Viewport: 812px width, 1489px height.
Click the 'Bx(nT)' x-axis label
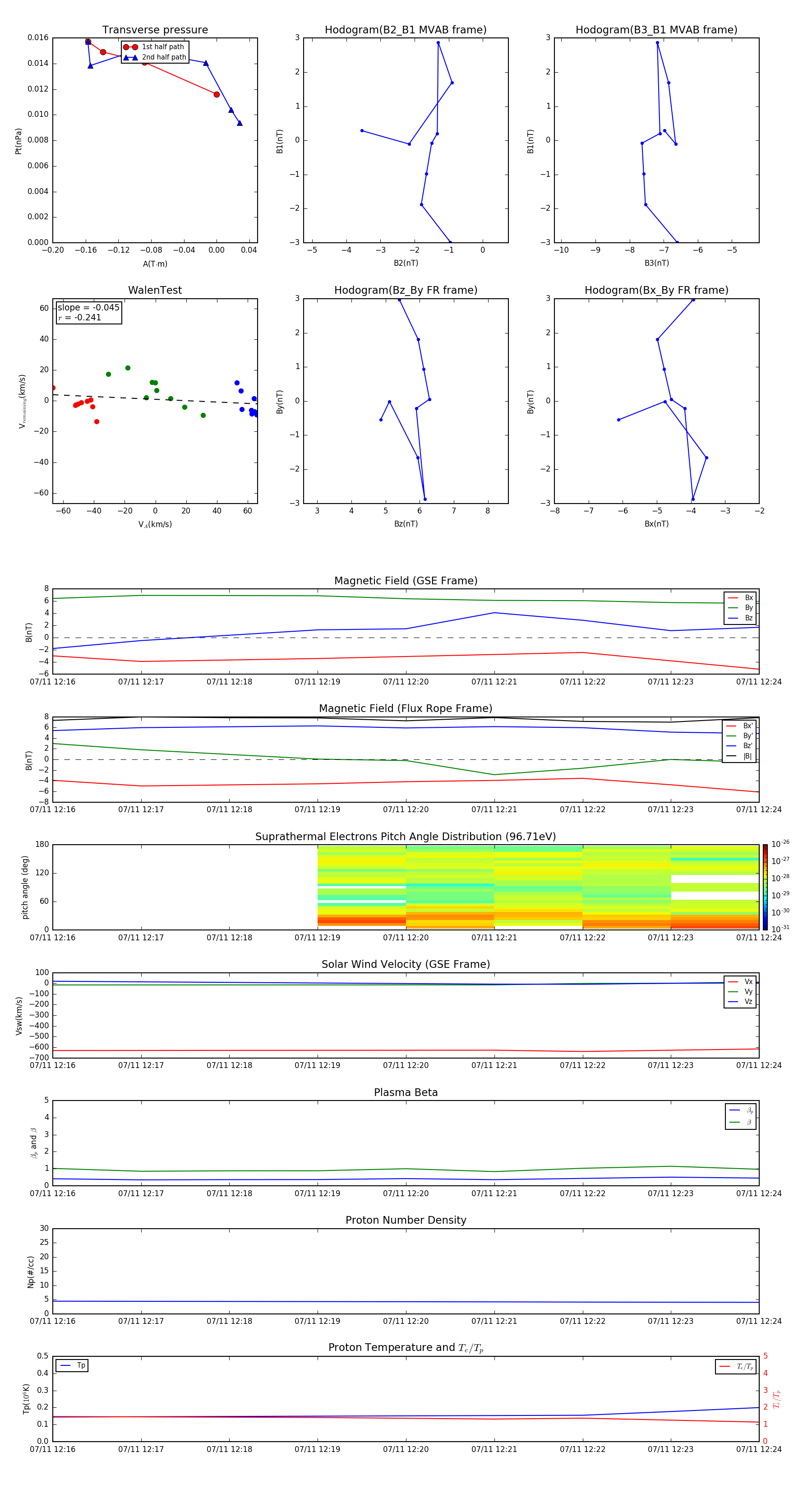[656, 524]
